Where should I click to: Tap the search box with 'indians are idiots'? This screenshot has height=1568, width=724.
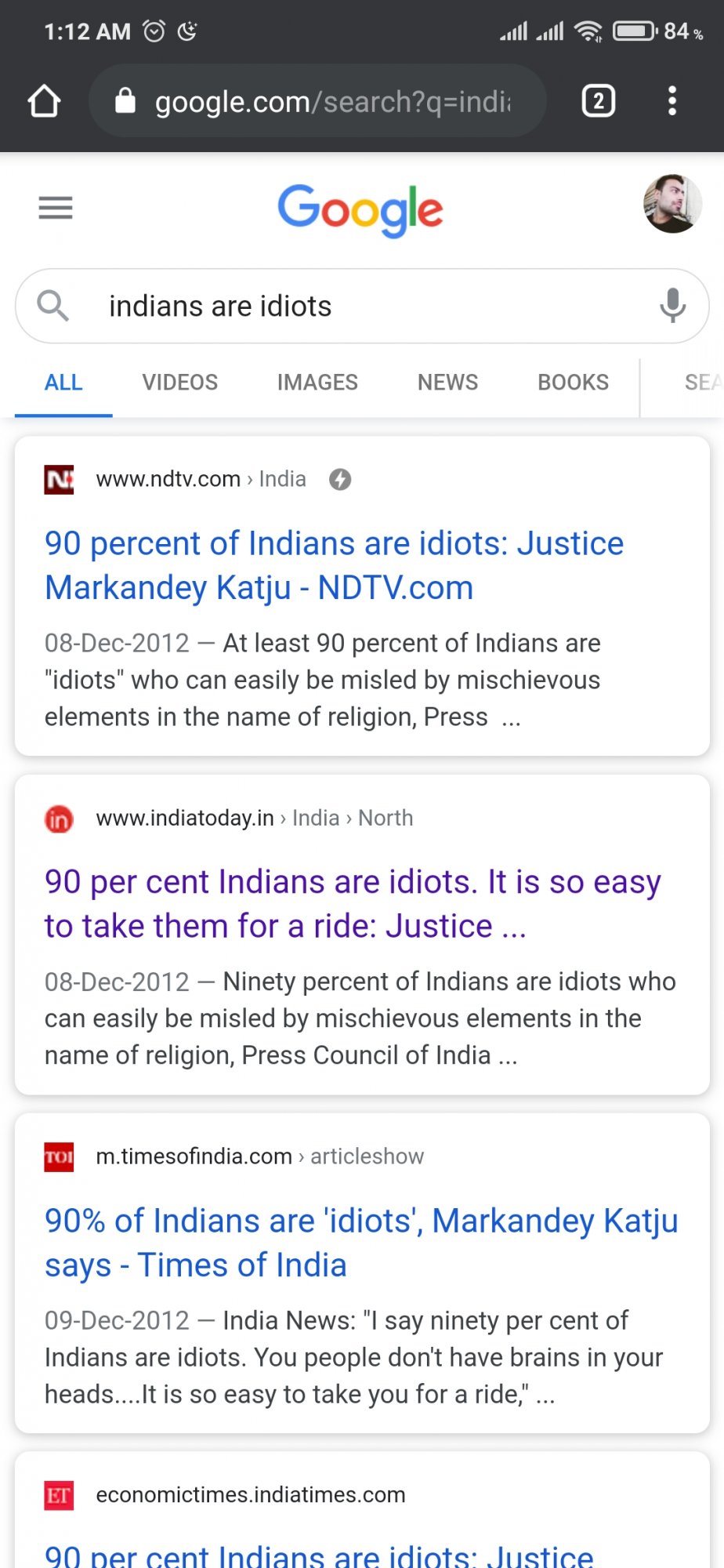click(x=362, y=306)
